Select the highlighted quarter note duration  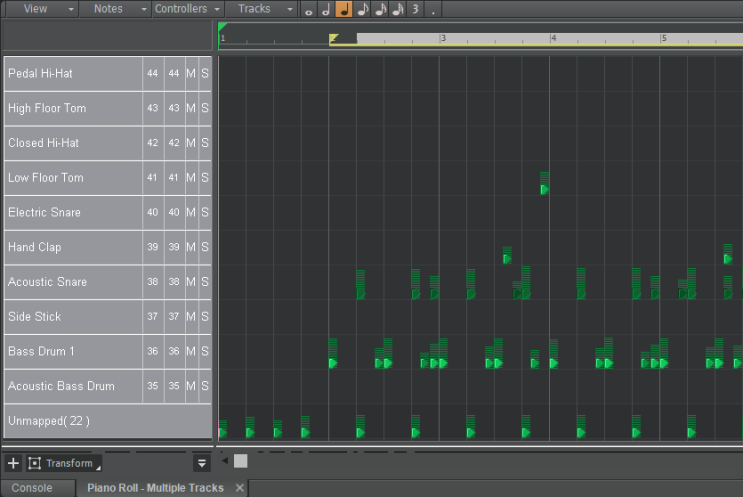pyautogui.click(x=343, y=10)
